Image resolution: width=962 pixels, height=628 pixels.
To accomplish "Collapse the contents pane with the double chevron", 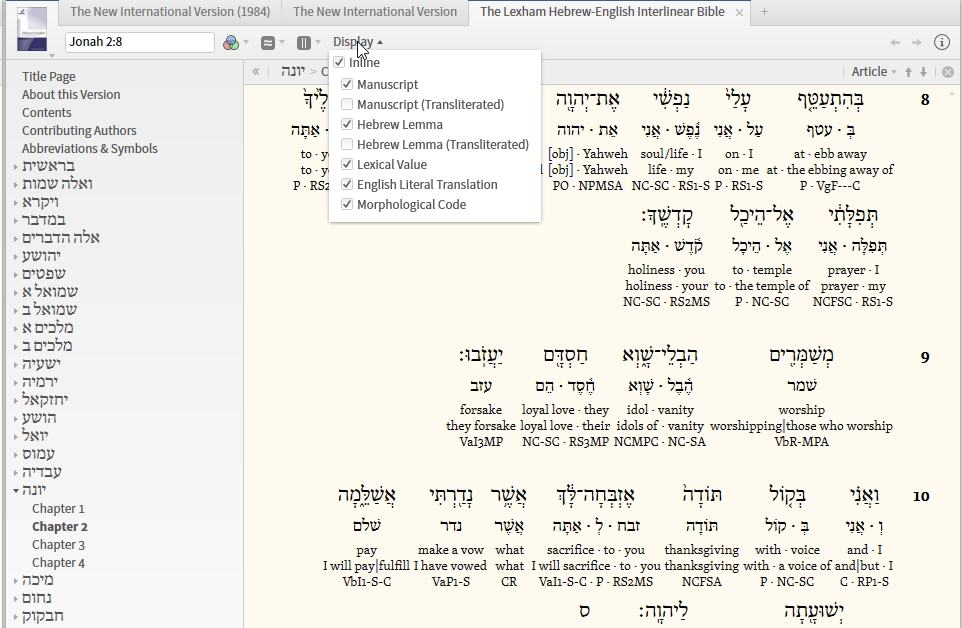I will tap(256, 71).
